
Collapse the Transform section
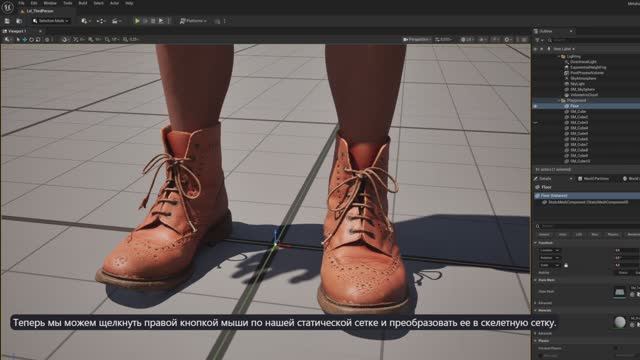[x=536, y=243]
